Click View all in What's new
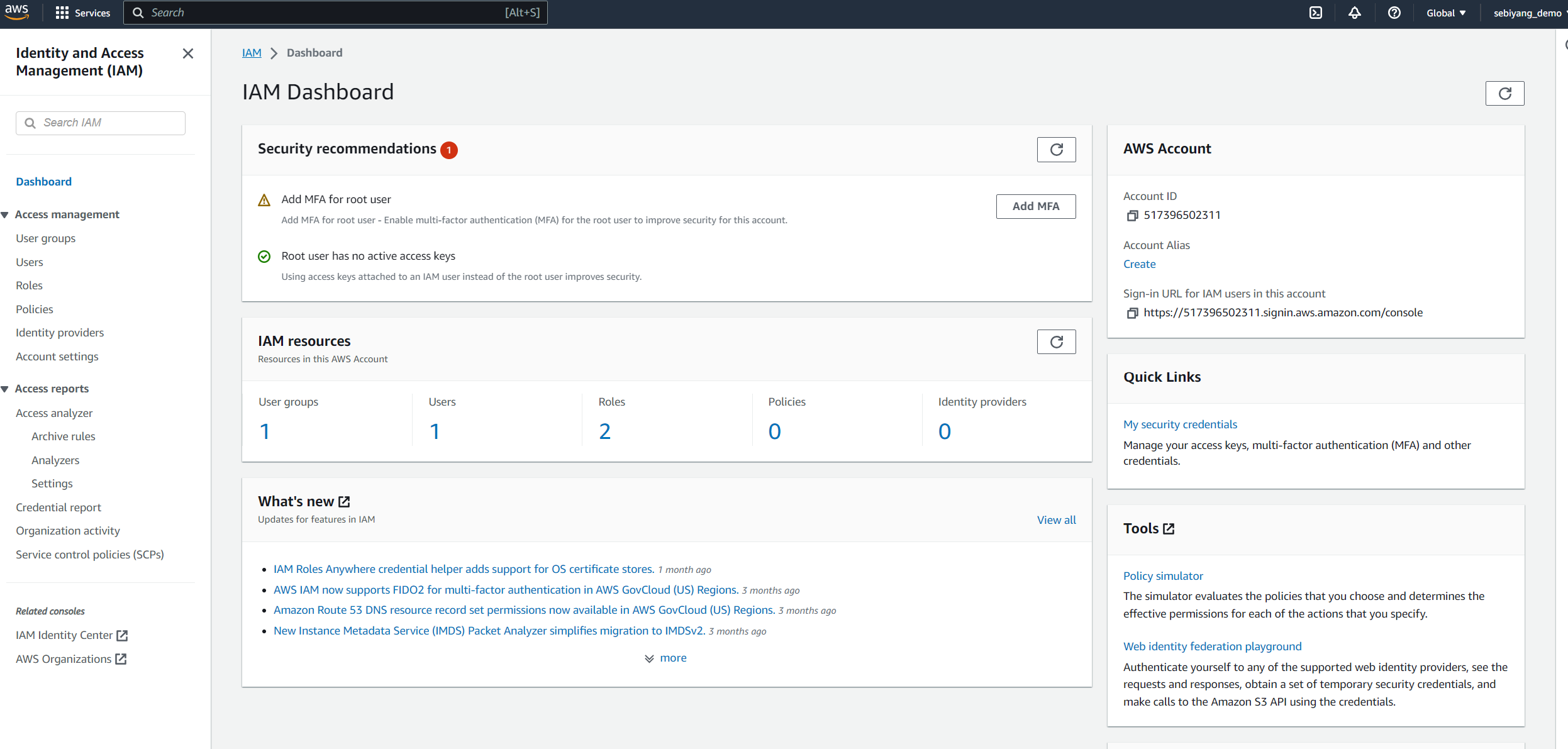This screenshot has width=1568, height=749. click(1056, 520)
